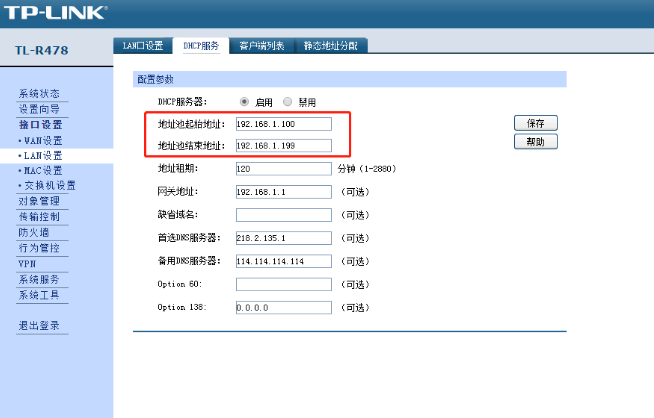The image size is (654, 418).
Task: Click the 保存 button
Action: click(534, 123)
